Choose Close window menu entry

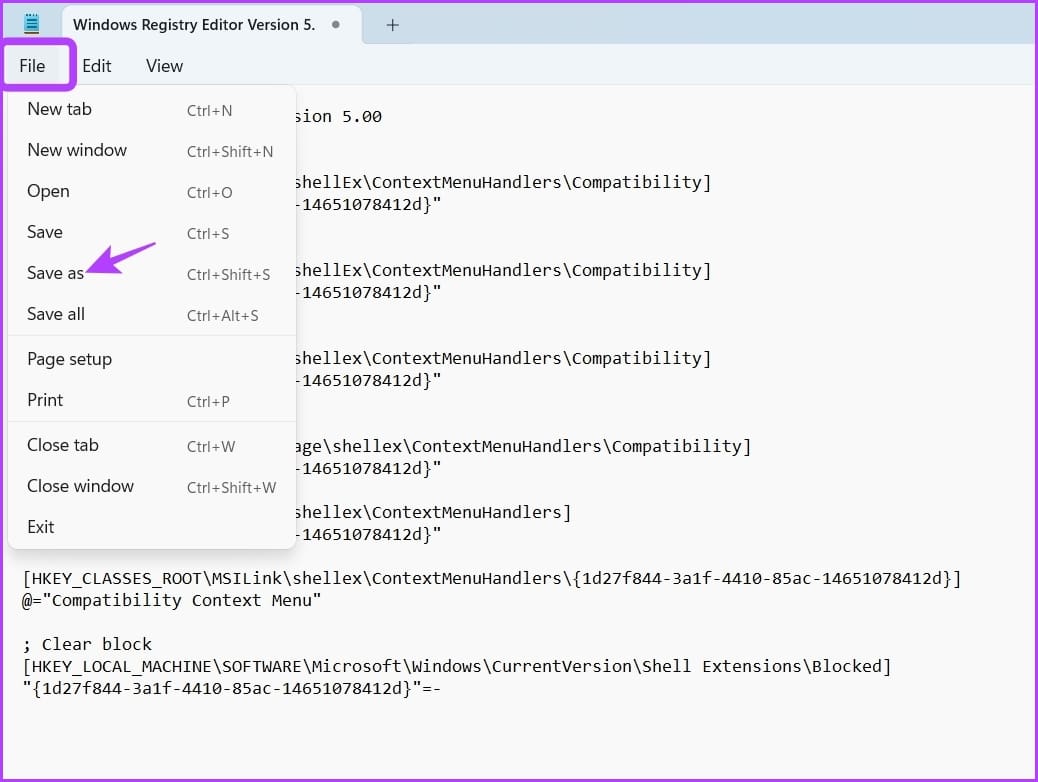pyautogui.click(x=152, y=487)
